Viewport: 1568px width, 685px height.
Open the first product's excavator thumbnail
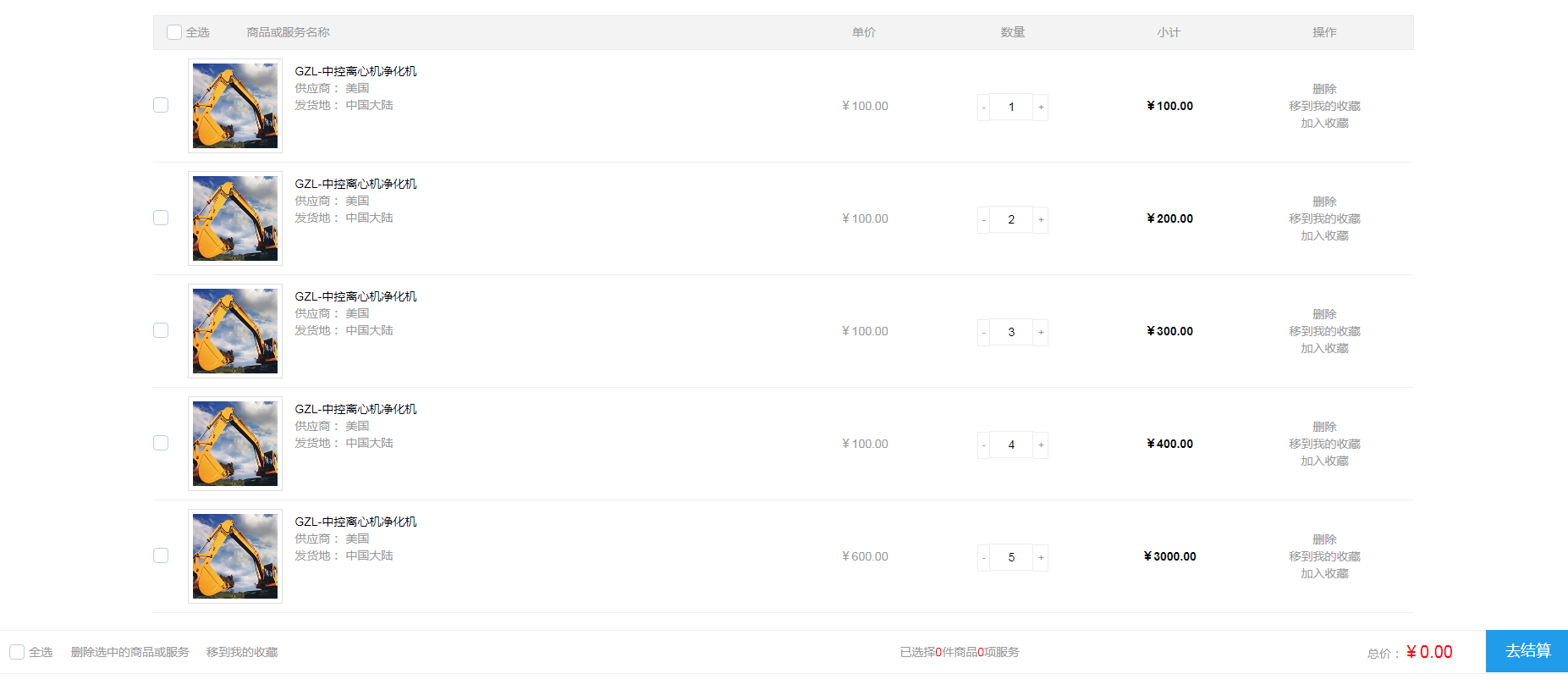pyautogui.click(x=235, y=106)
